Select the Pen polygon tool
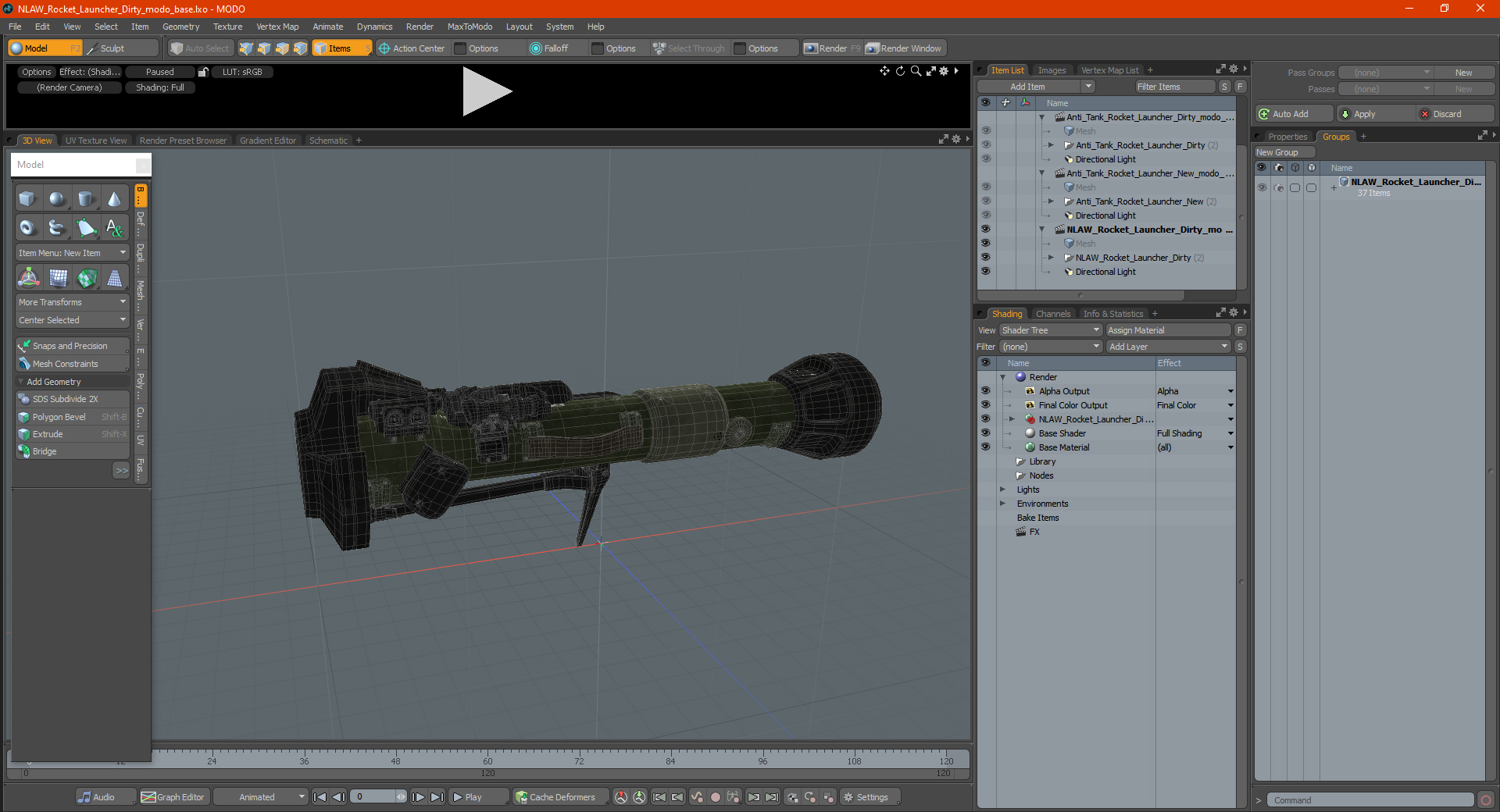 [x=86, y=228]
